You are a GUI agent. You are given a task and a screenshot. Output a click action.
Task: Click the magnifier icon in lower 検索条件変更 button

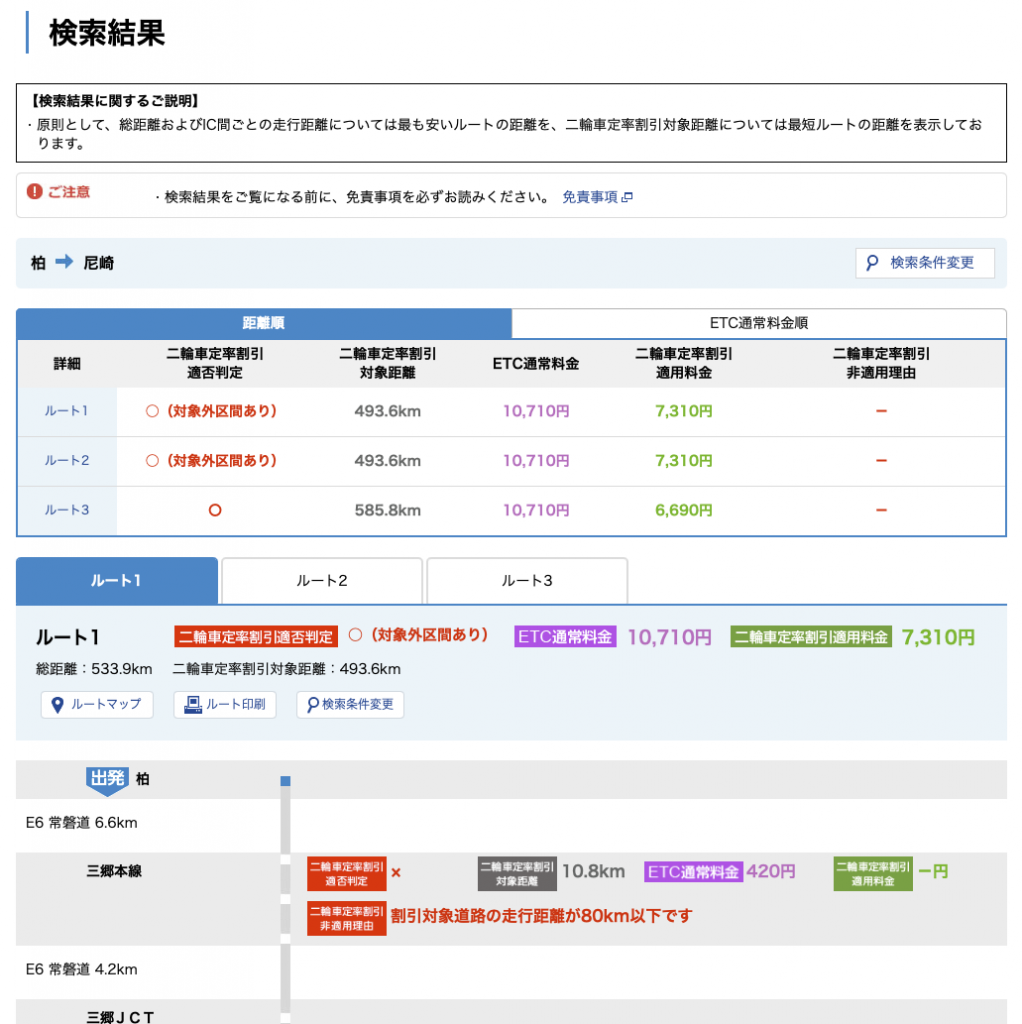(x=313, y=704)
